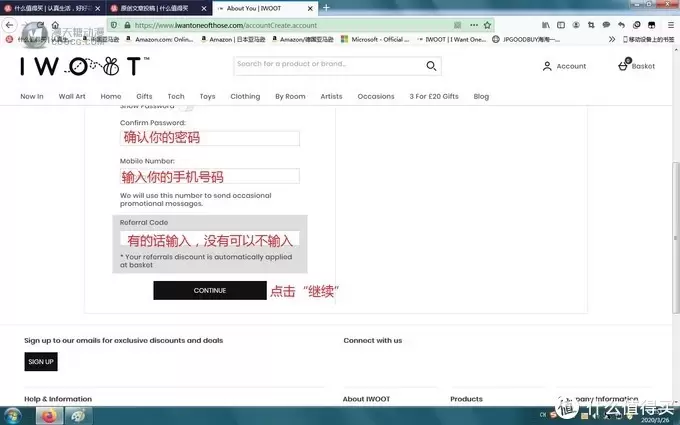The width and height of the screenshot is (680, 425).
Task: Open Amazon.com bookmark
Action: coord(160,39)
